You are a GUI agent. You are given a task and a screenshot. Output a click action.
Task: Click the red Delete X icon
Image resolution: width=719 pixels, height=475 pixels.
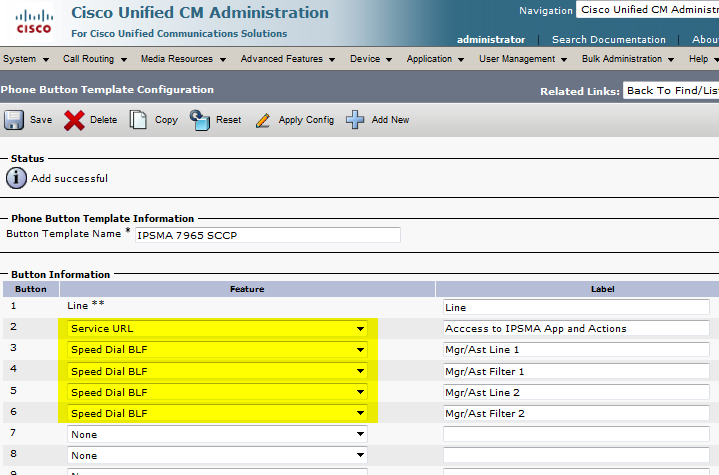[x=74, y=120]
